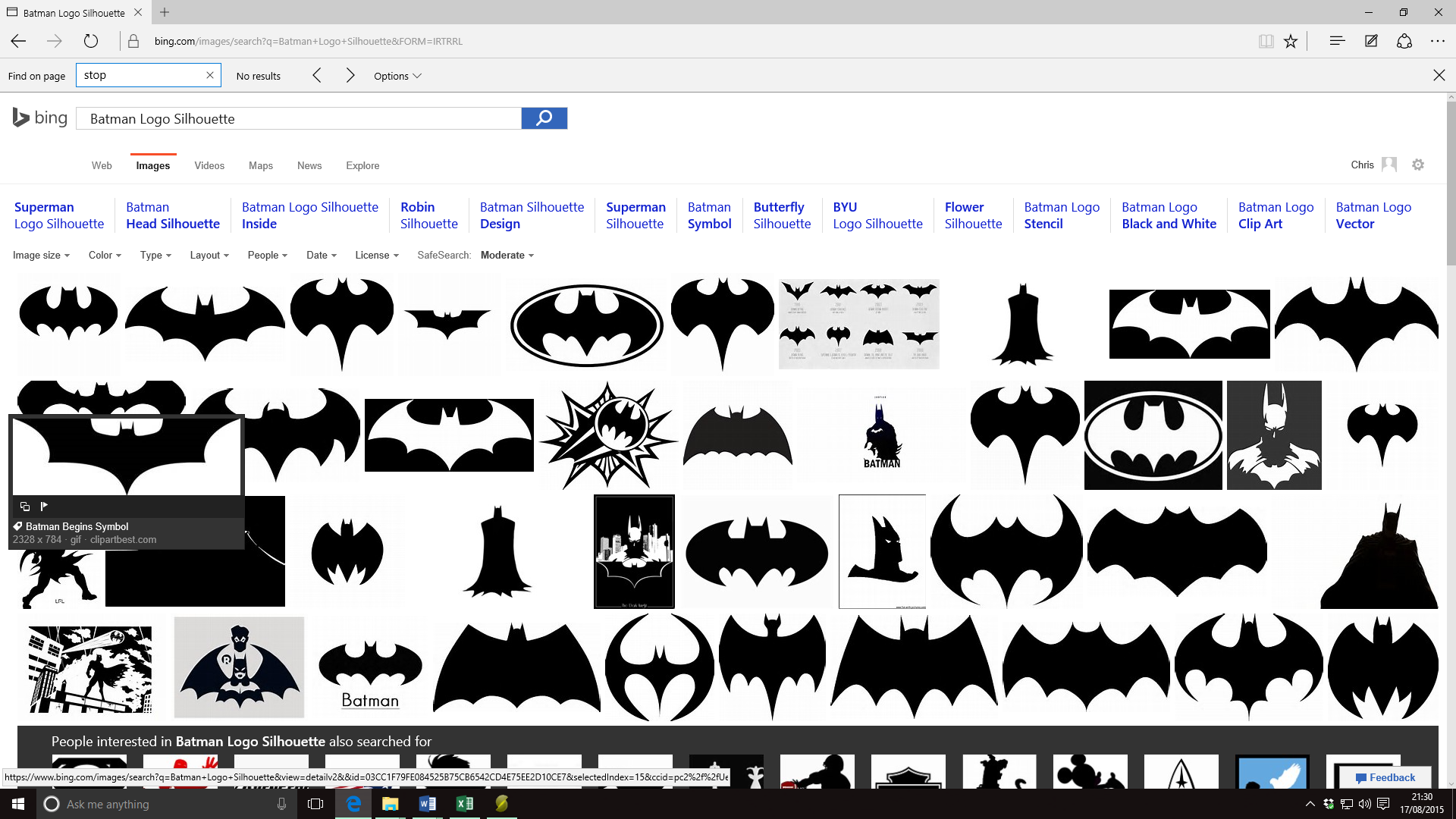Open the Hub lines icon
1456x819 pixels.
click(1337, 41)
